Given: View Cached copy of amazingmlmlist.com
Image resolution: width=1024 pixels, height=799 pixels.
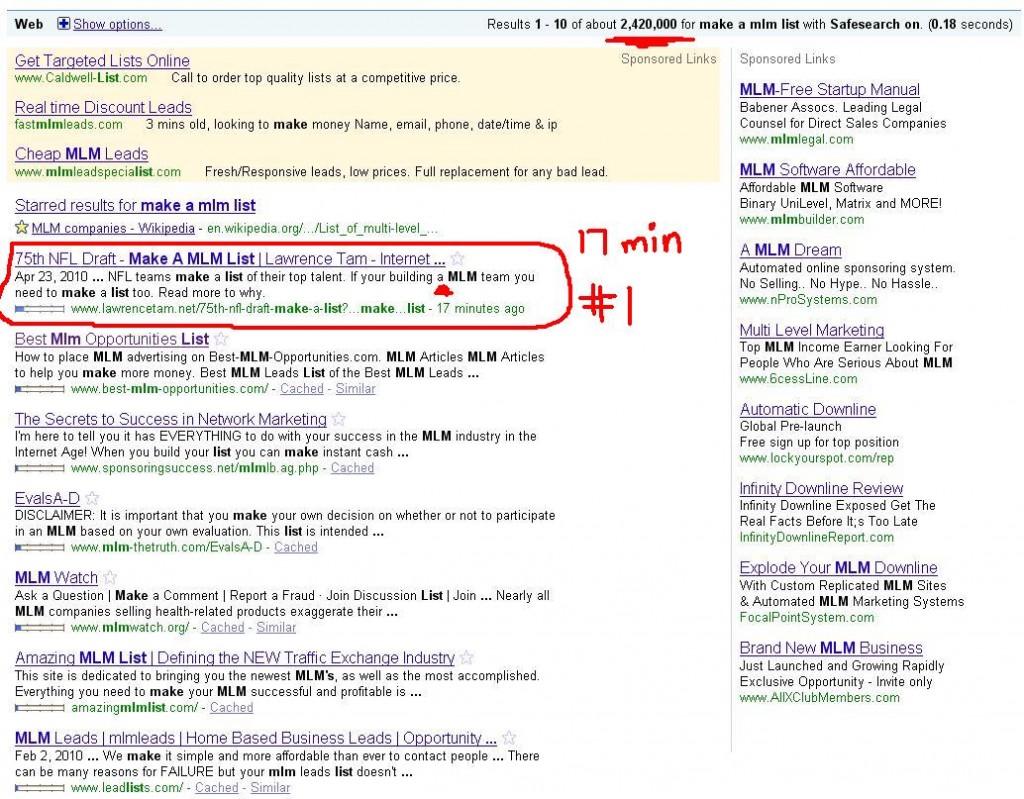Looking at the screenshot, I should tap(231, 708).
